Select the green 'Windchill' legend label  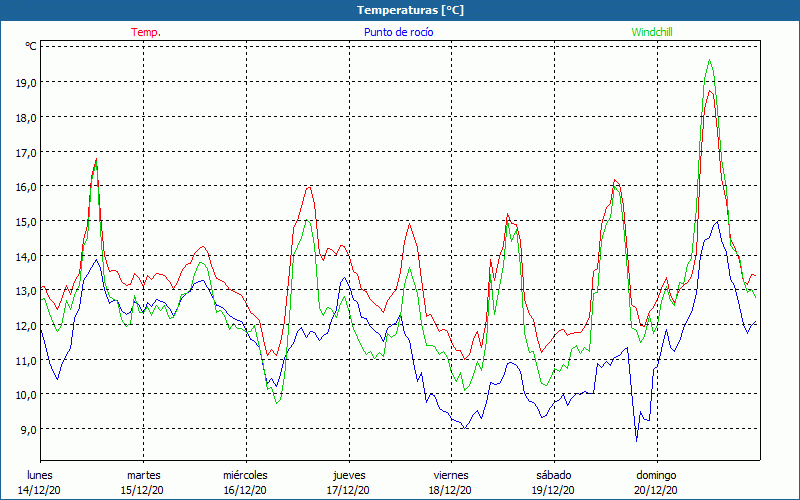pos(652,32)
